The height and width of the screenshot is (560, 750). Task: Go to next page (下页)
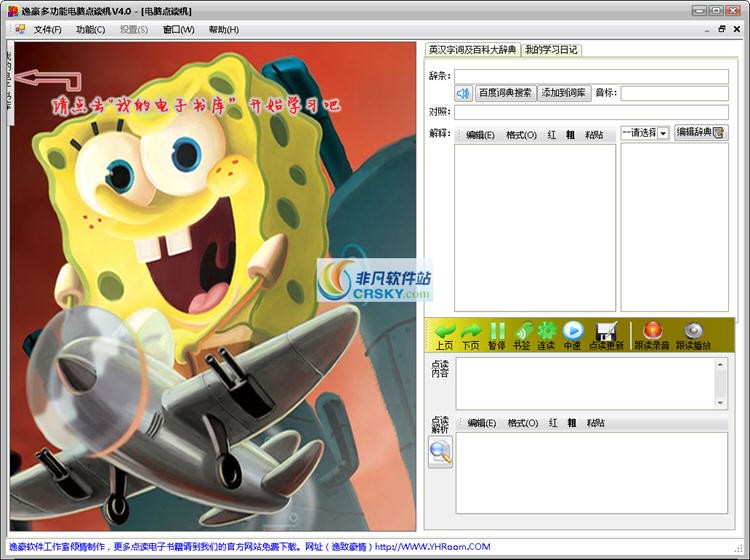point(471,335)
